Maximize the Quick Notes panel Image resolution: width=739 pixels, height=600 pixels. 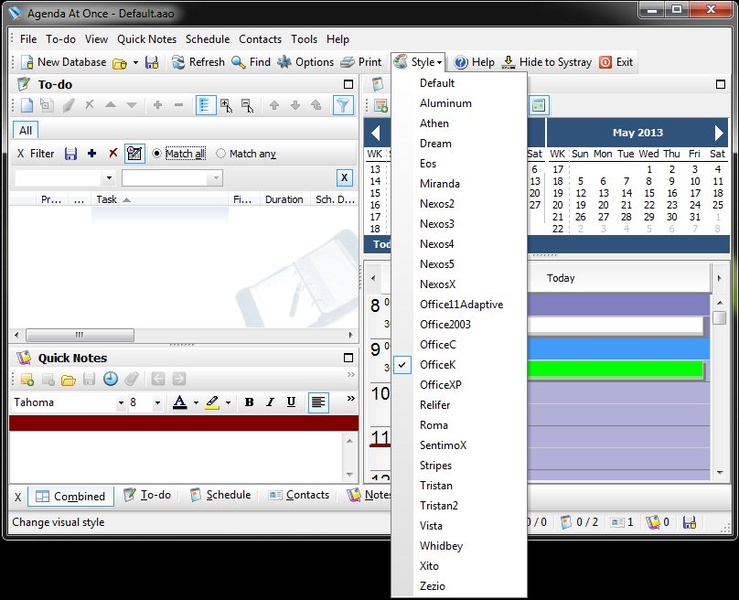coord(348,358)
